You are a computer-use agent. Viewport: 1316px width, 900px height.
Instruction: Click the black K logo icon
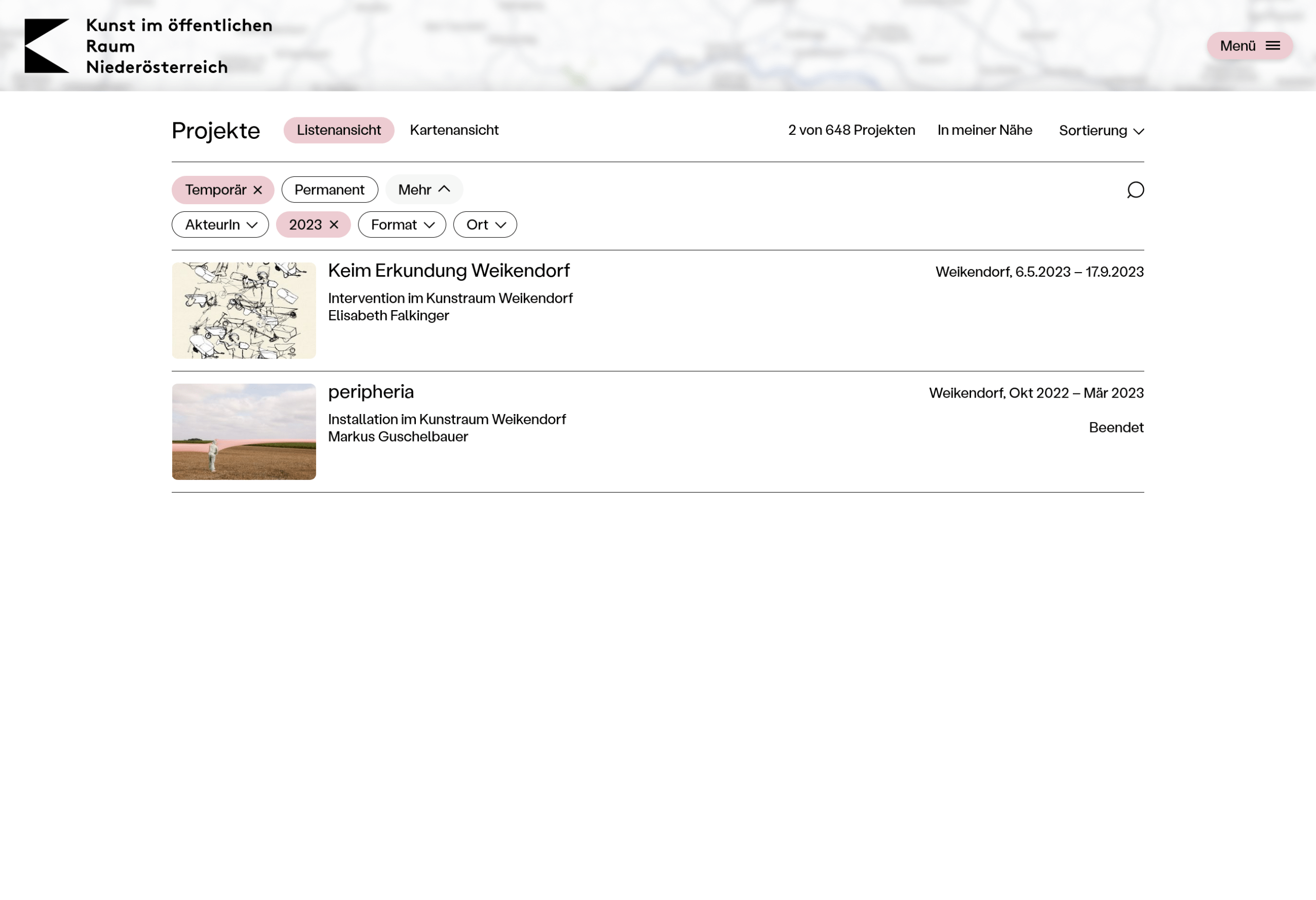click(x=45, y=46)
